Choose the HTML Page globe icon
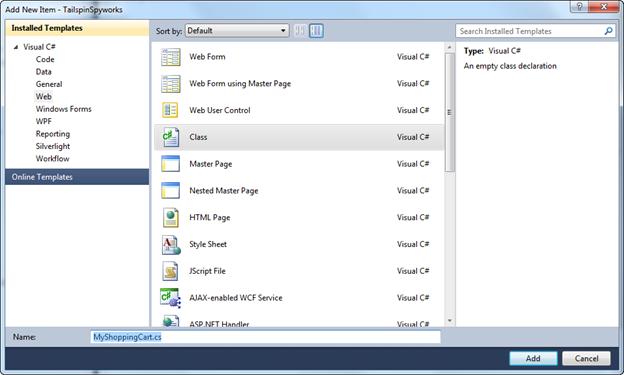This screenshot has width=624, height=375. coord(171,217)
